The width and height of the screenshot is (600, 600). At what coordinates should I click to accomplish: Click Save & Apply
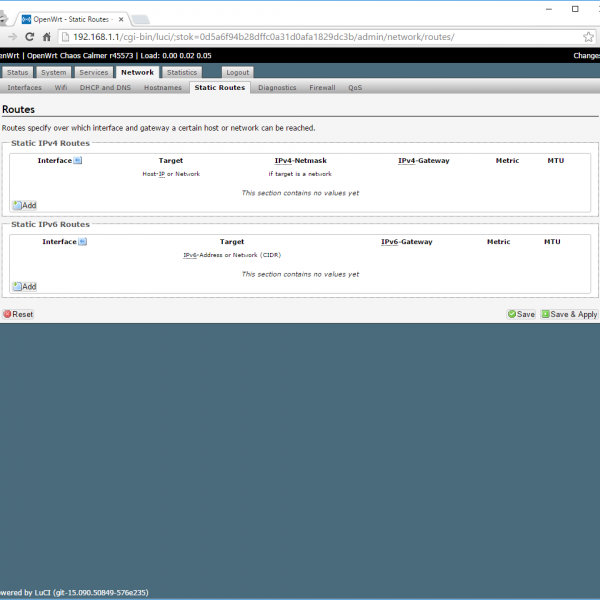pyautogui.click(x=569, y=314)
